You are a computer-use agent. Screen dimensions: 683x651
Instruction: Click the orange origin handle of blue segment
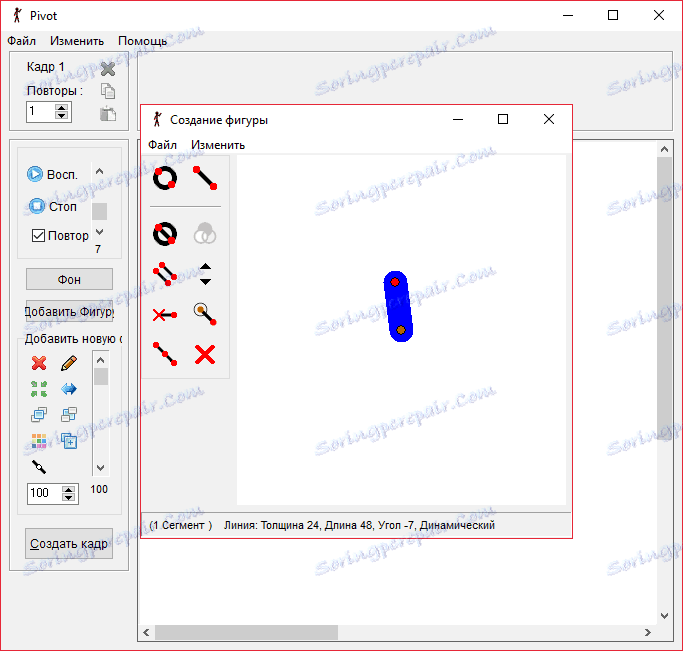(401, 330)
